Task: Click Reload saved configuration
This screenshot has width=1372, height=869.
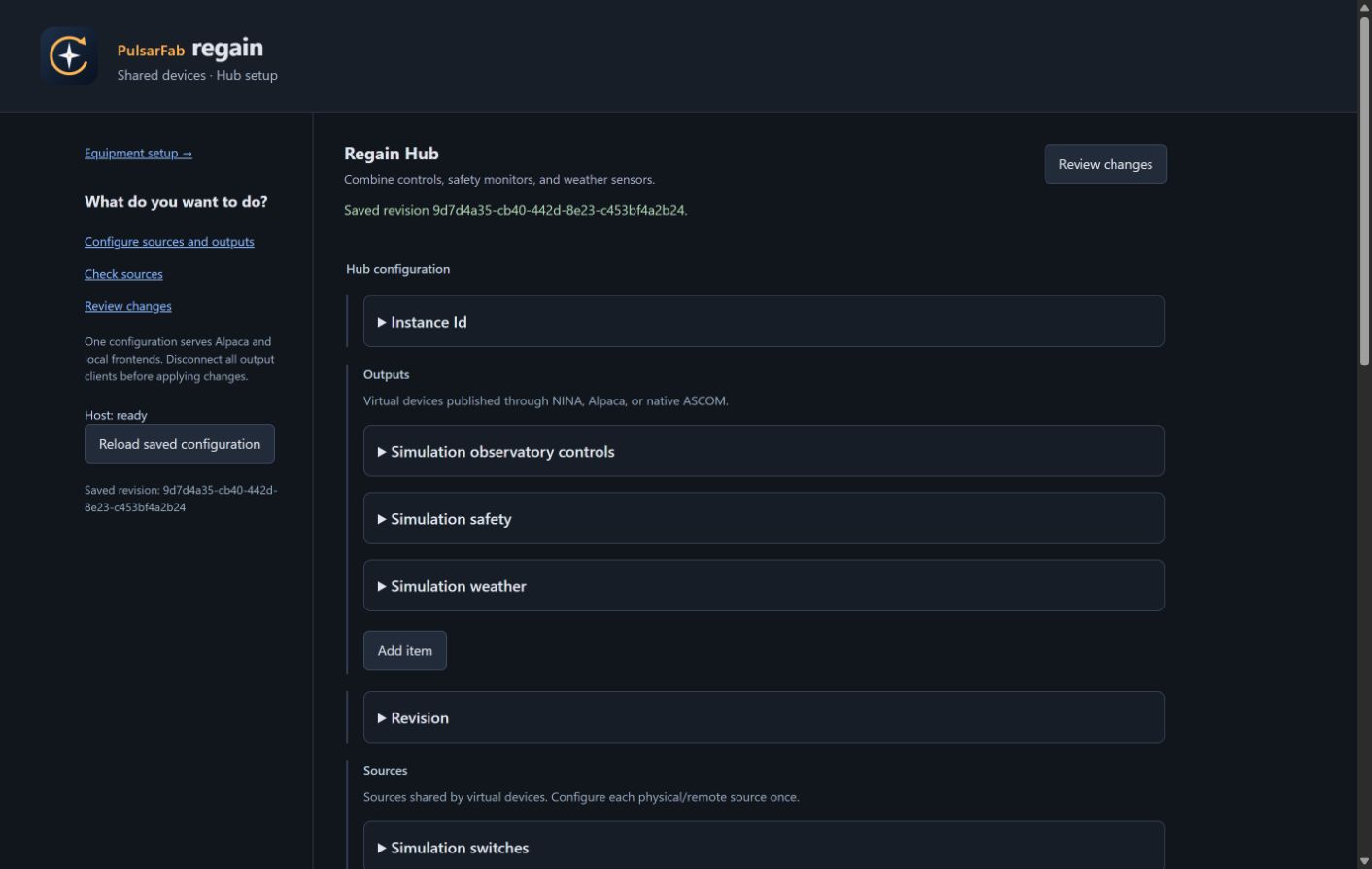Action: tap(180, 443)
